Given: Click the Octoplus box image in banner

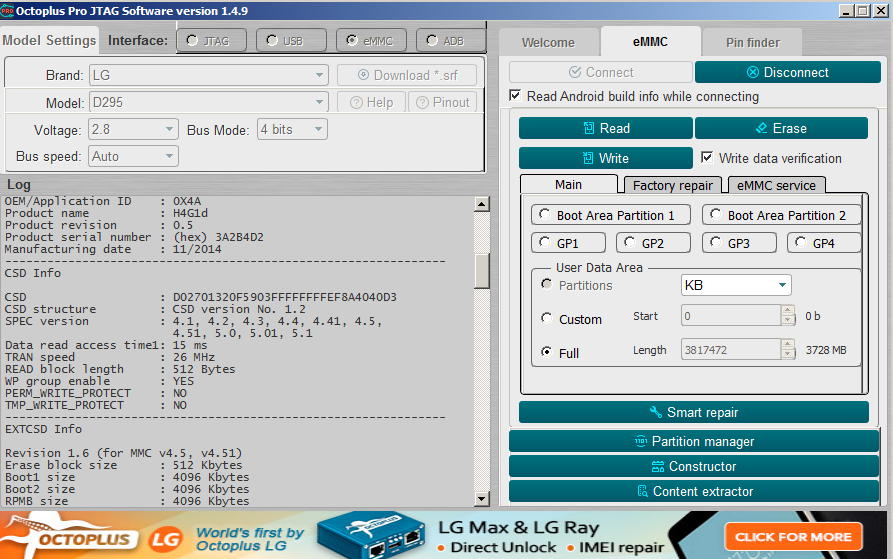Looking at the screenshot, I should coord(373,535).
